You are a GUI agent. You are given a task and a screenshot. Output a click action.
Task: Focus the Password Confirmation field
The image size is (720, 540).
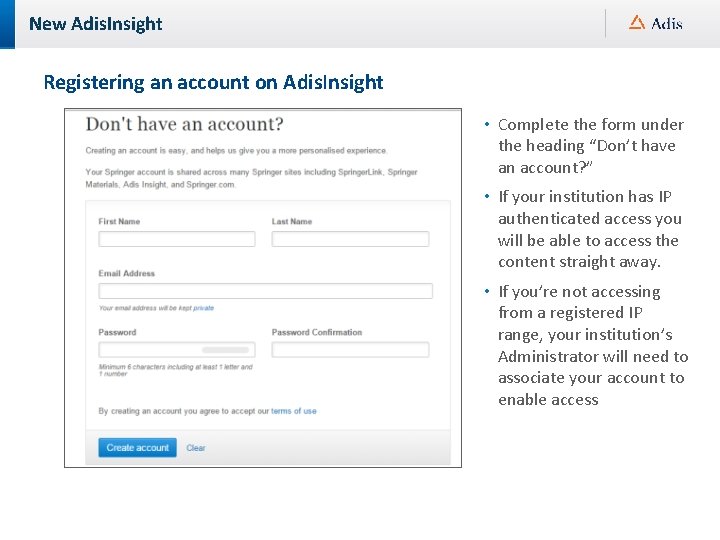coord(350,350)
